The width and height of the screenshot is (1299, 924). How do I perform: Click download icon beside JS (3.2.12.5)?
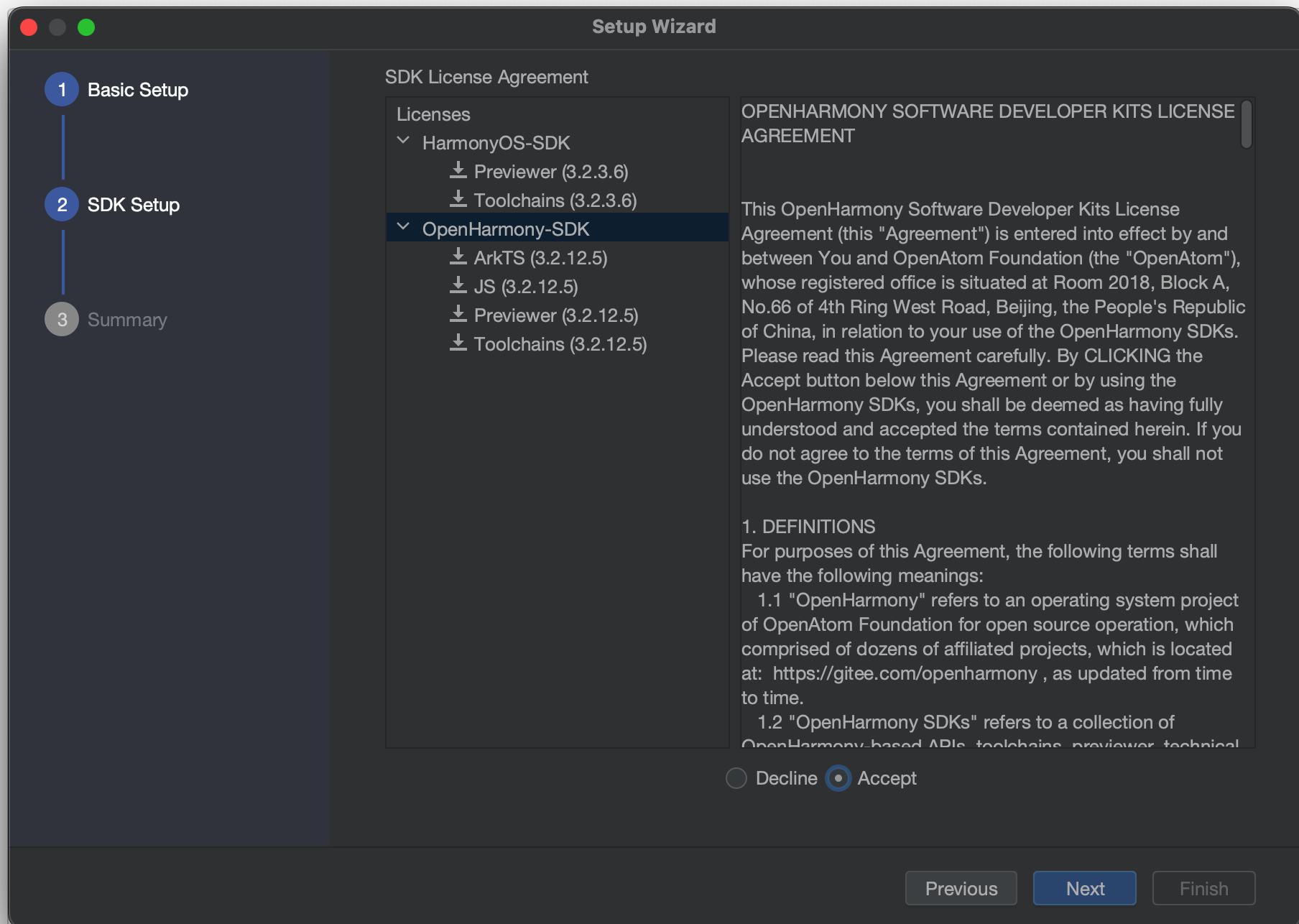click(x=458, y=286)
